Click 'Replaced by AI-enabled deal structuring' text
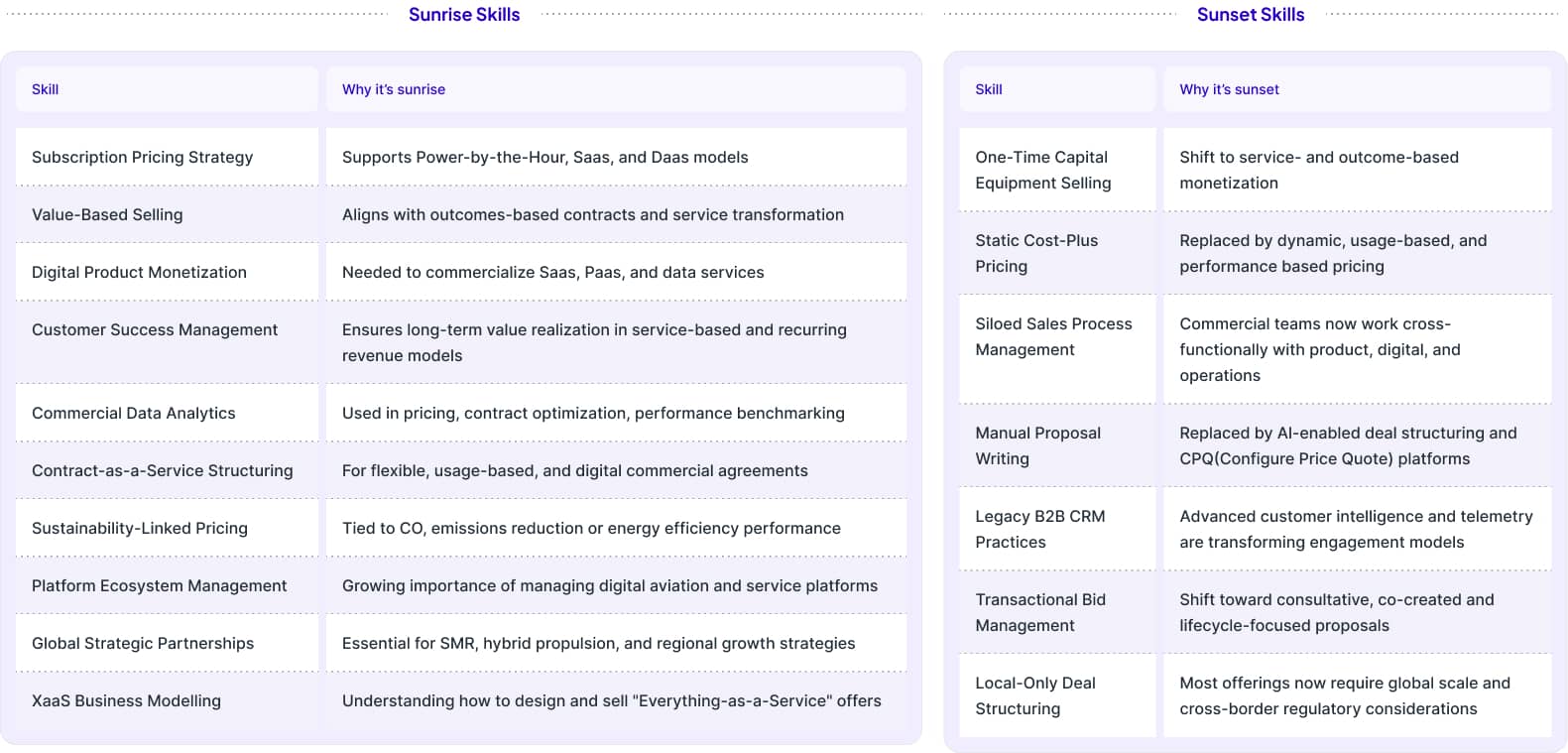Screen dimensions: 1568x753 pos(1348,445)
